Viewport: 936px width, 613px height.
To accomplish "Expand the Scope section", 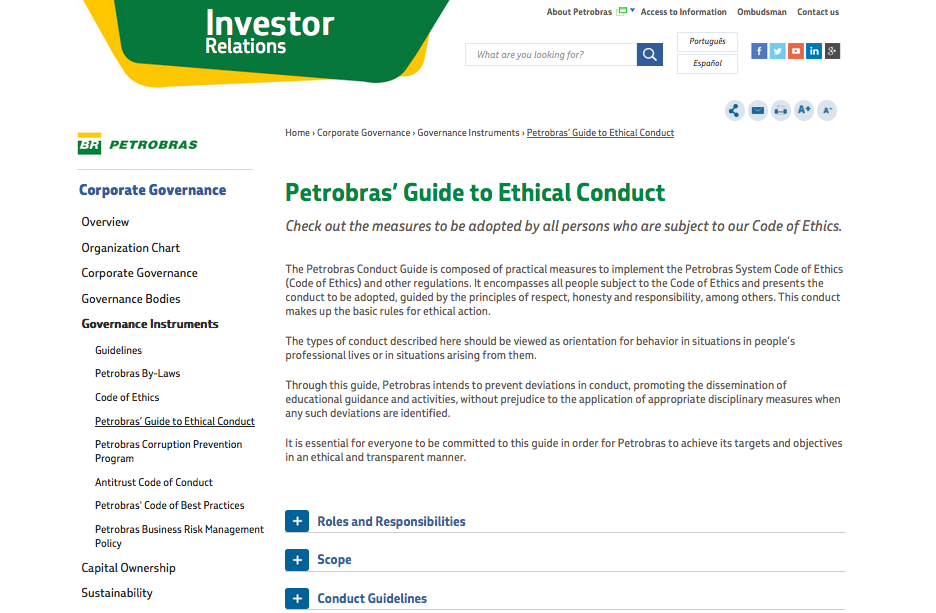I will [297, 560].
